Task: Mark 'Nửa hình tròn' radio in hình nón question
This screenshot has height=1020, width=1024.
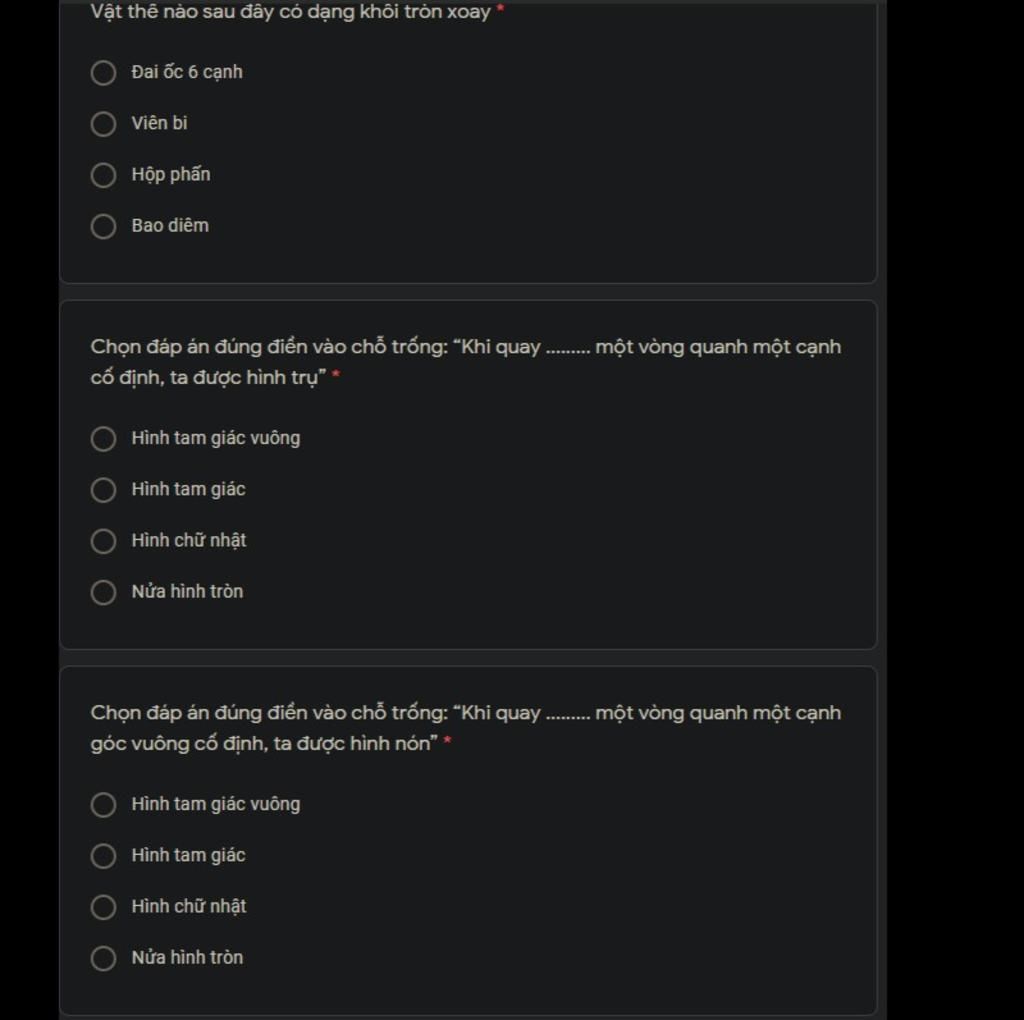Action: [x=104, y=958]
